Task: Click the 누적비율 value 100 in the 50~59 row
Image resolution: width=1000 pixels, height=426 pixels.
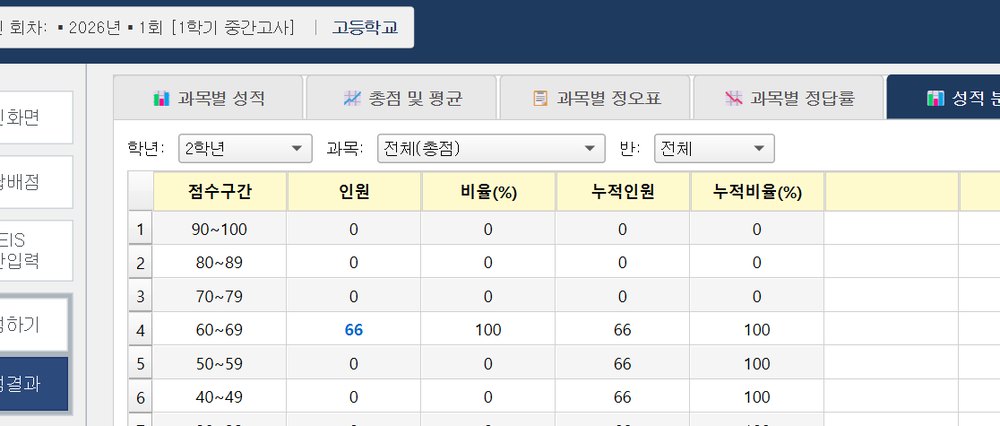Action: coord(757,364)
